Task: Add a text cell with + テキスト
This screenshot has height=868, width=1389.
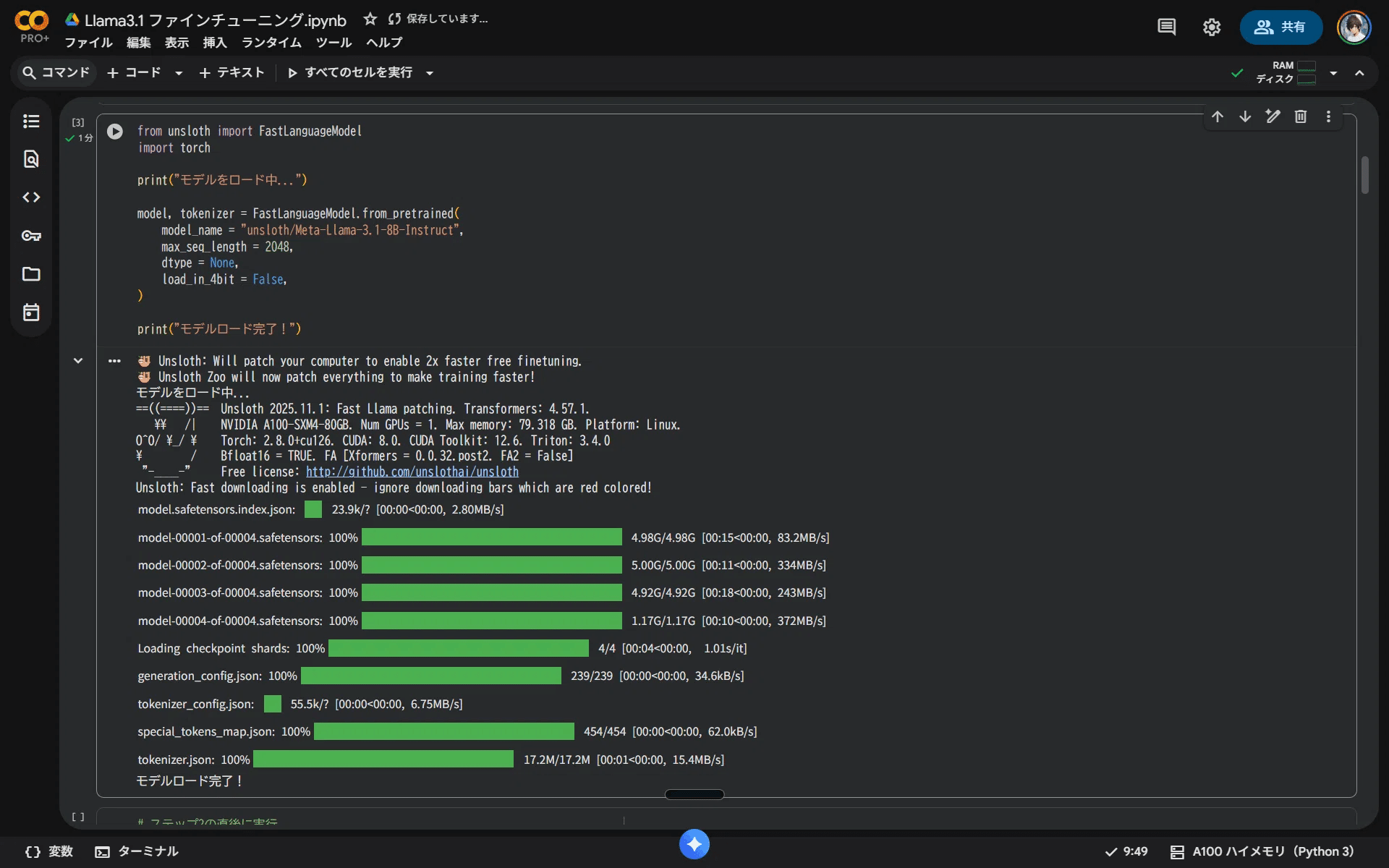Action: pyautogui.click(x=232, y=72)
